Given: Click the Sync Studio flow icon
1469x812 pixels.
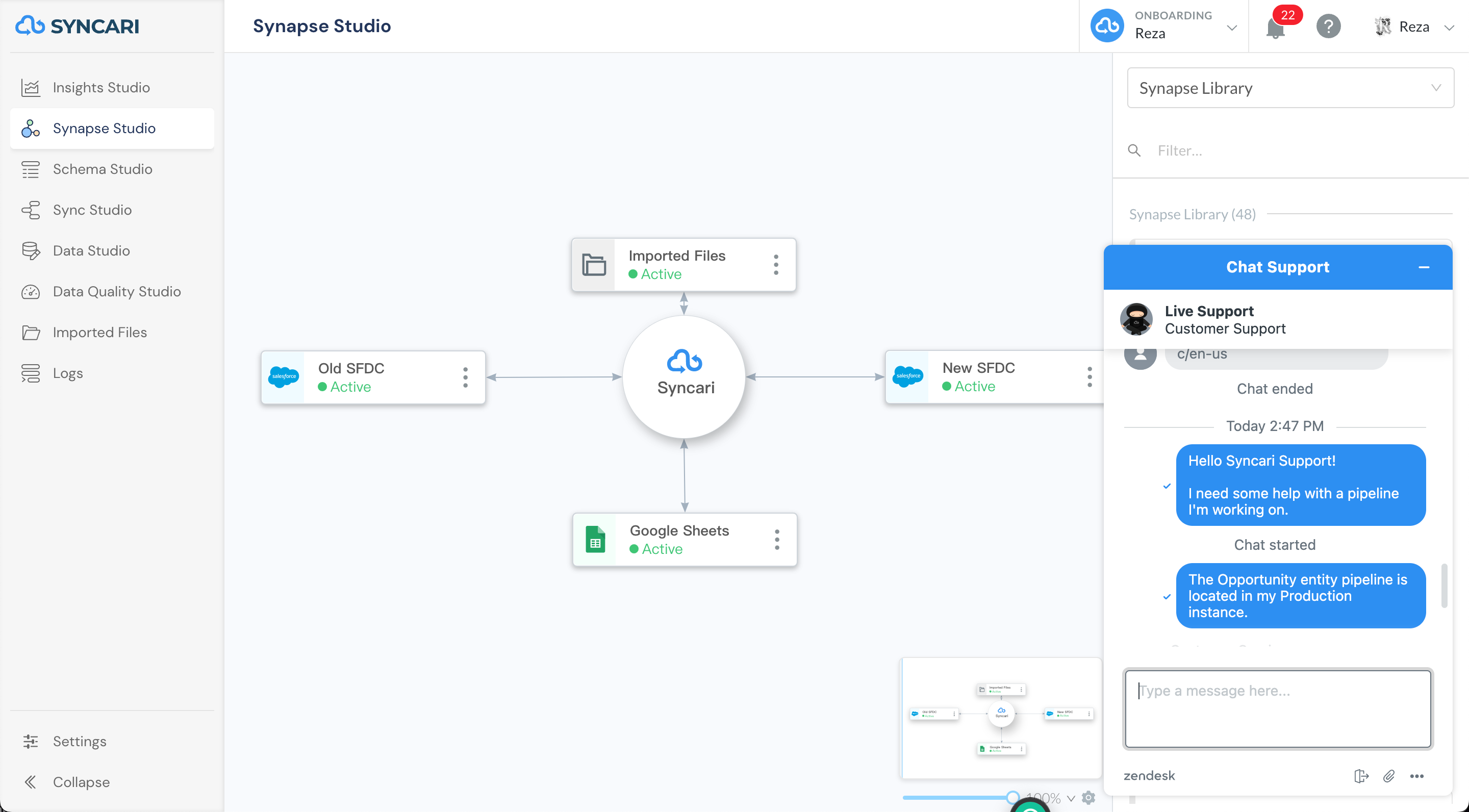Looking at the screenshot, I should 30,210.
